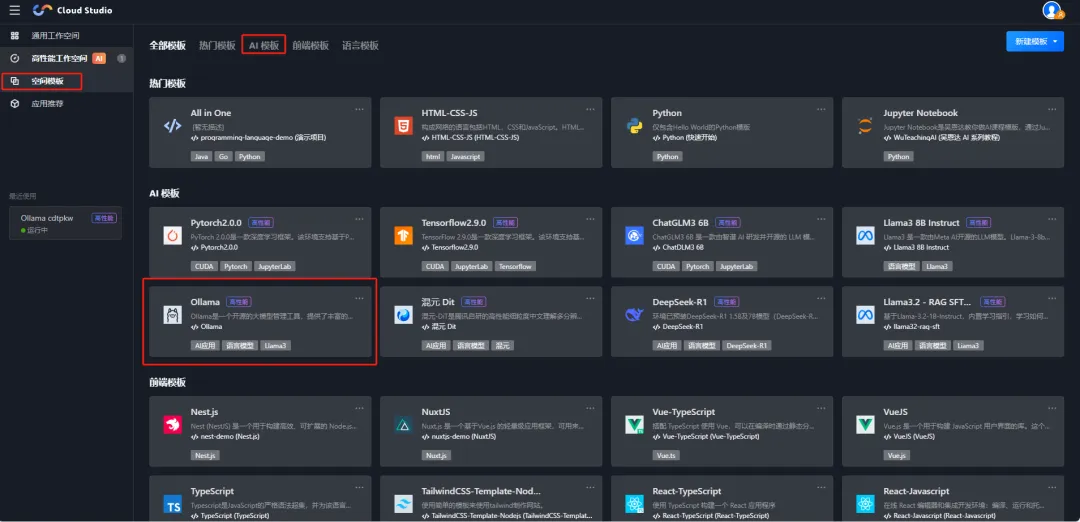
Task: Open 通用工作空间 in sidebar
Action: [x=66, y=35]
